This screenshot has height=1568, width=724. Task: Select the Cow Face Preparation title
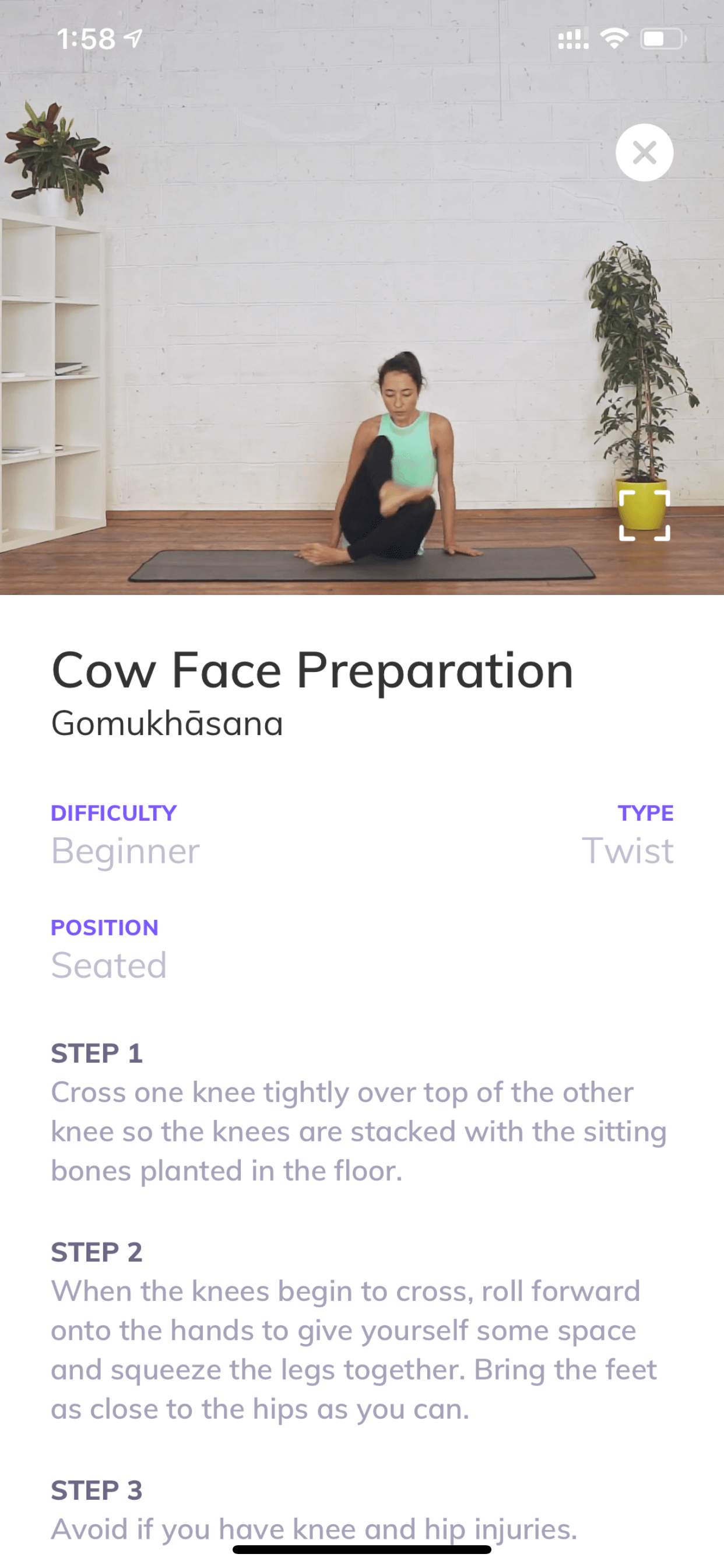click(312, 670)
